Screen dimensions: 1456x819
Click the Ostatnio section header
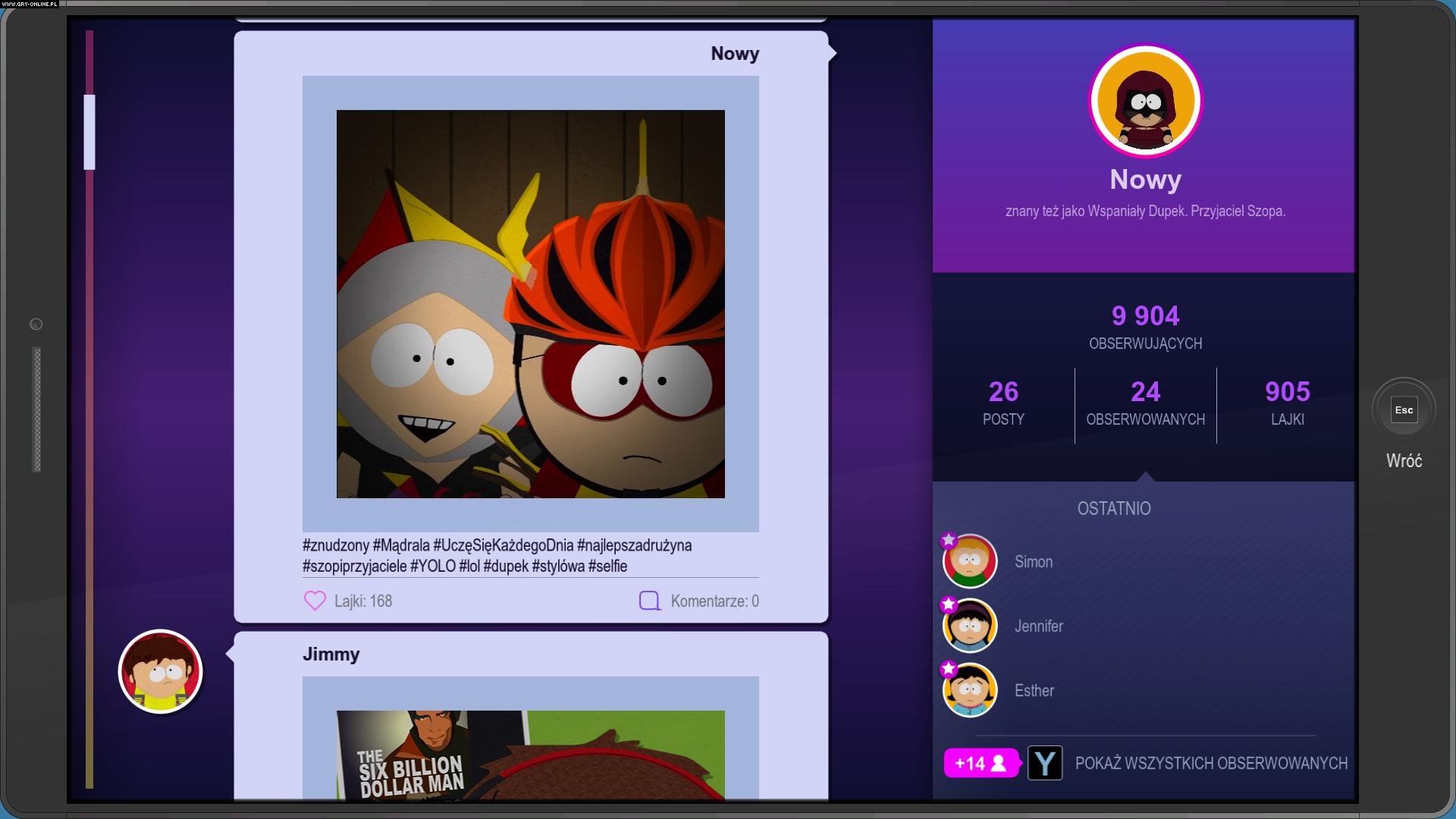[1114, 508]
